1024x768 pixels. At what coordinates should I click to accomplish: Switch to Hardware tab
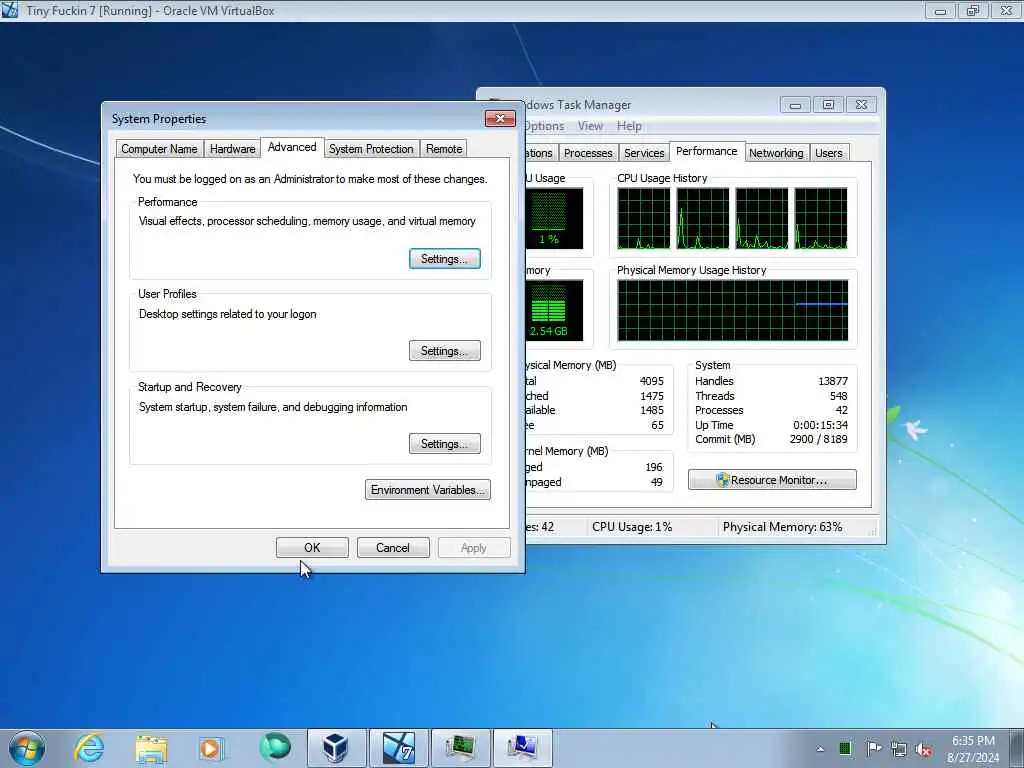pos(232,149)
